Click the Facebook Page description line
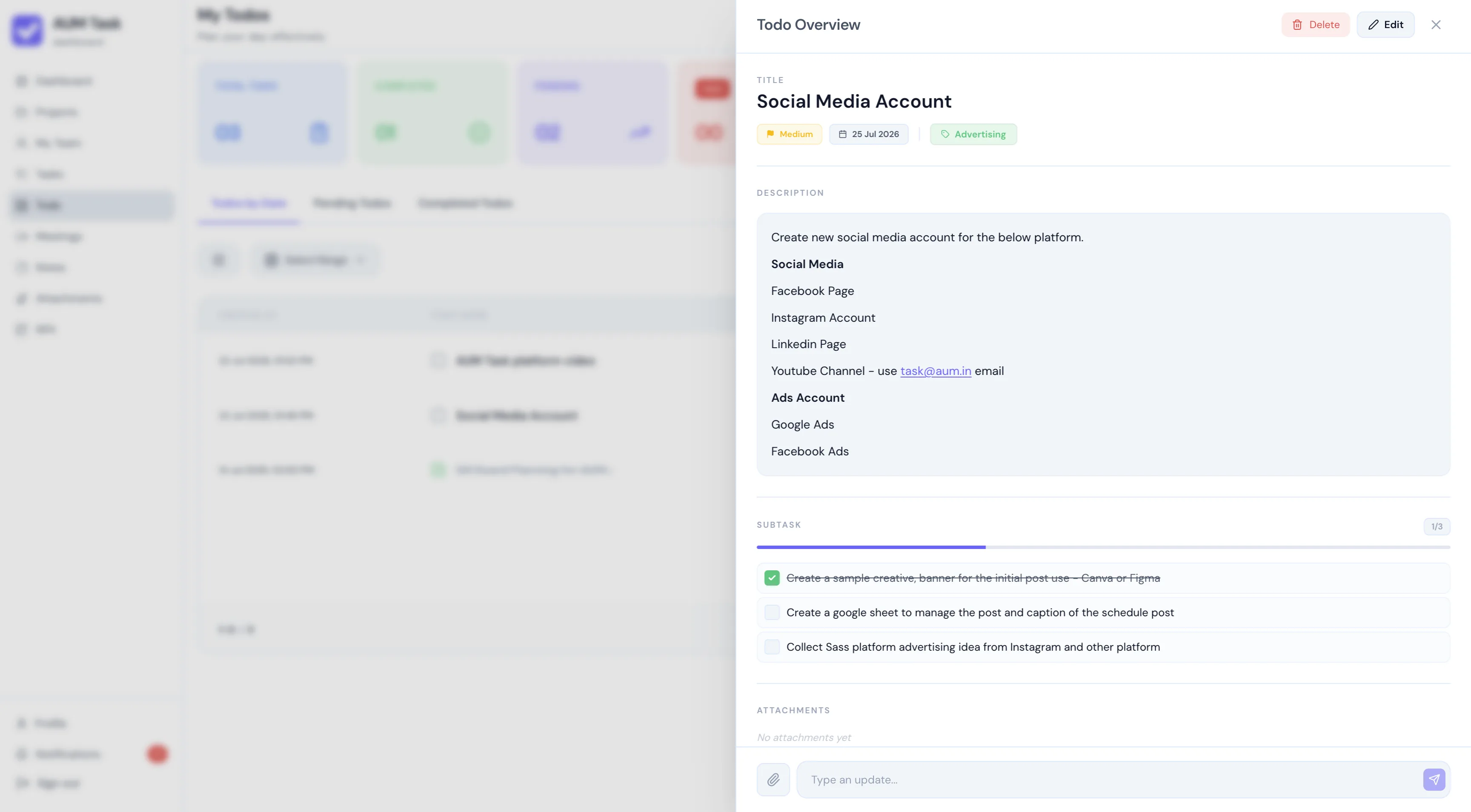The image size is (1471, 812). [812, 291]
